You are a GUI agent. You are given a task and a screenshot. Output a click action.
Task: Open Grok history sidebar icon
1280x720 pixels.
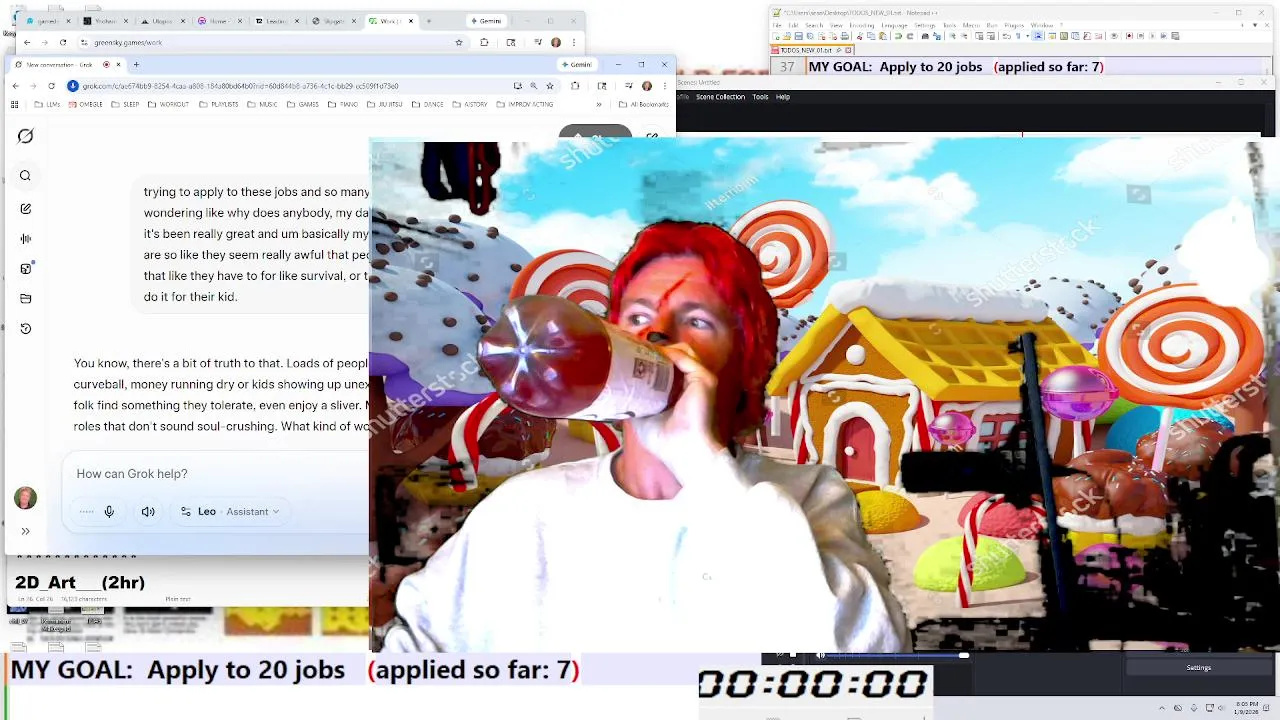click(25, 328)
